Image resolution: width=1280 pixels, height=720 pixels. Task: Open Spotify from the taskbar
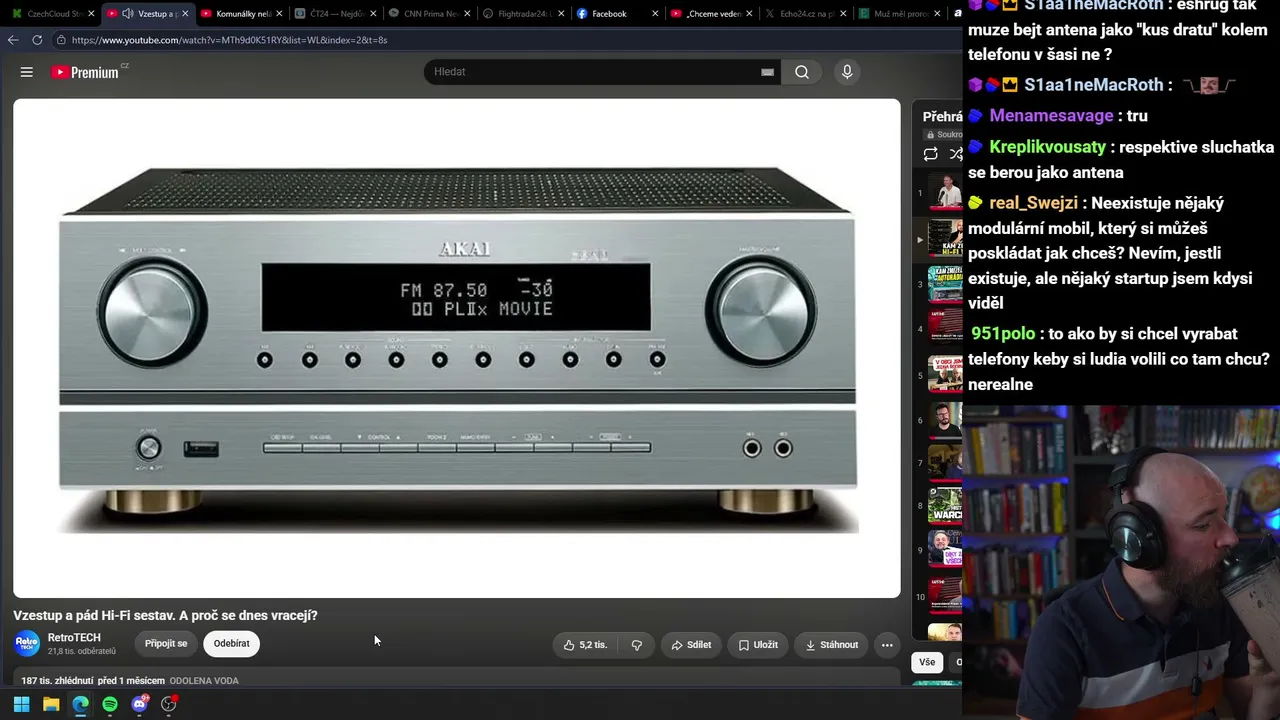(x=110, y=704)
